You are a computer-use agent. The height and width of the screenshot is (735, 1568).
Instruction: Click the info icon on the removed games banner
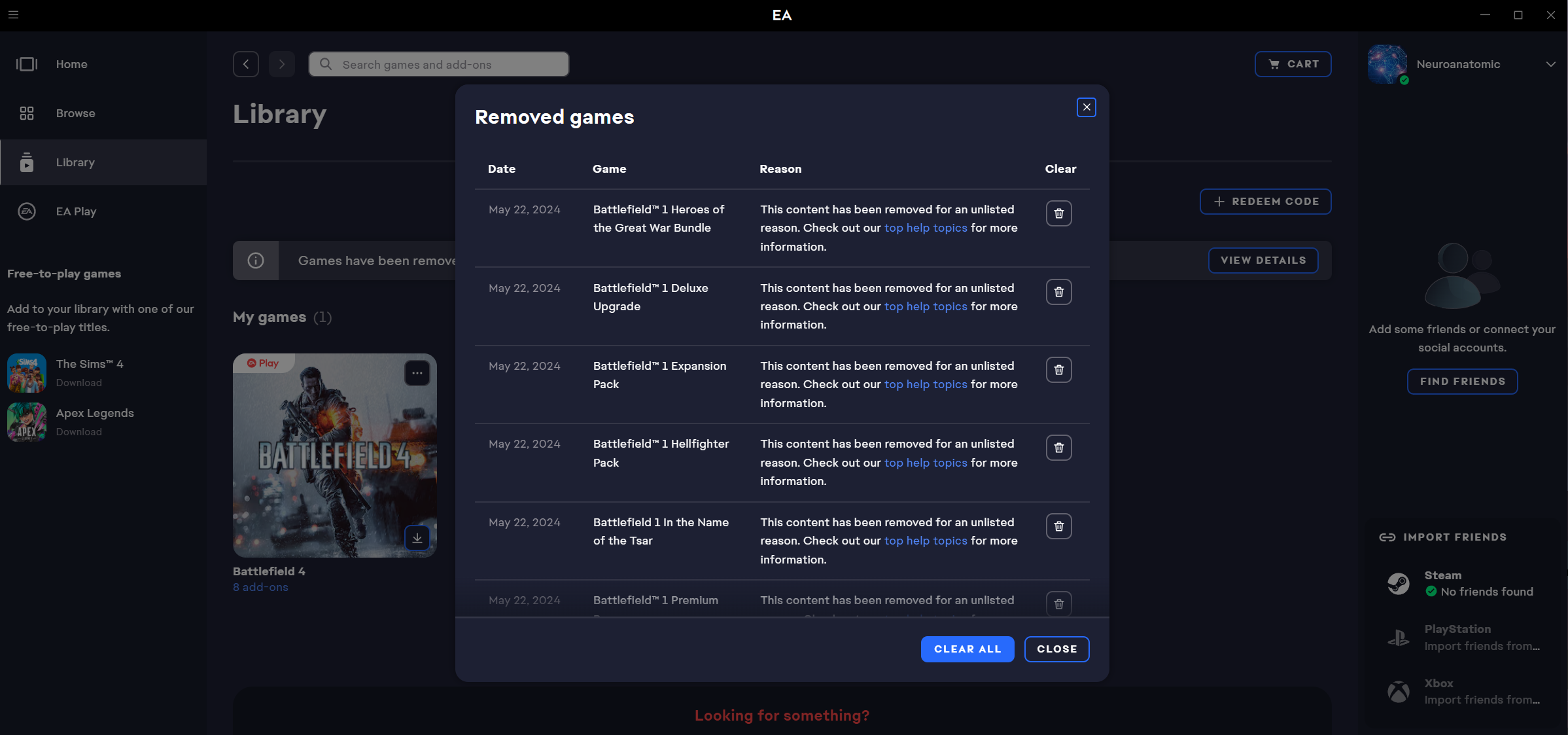[256, 260]
